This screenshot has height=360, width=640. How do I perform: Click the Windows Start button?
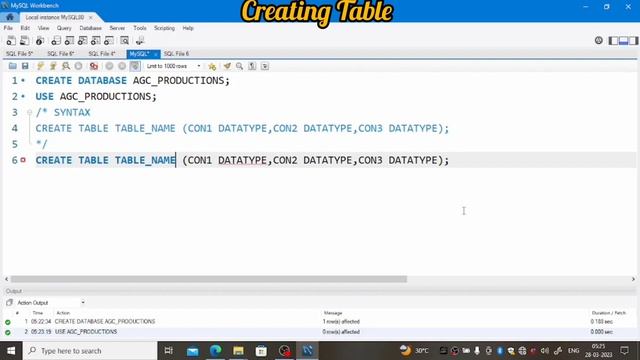point(11,351)
